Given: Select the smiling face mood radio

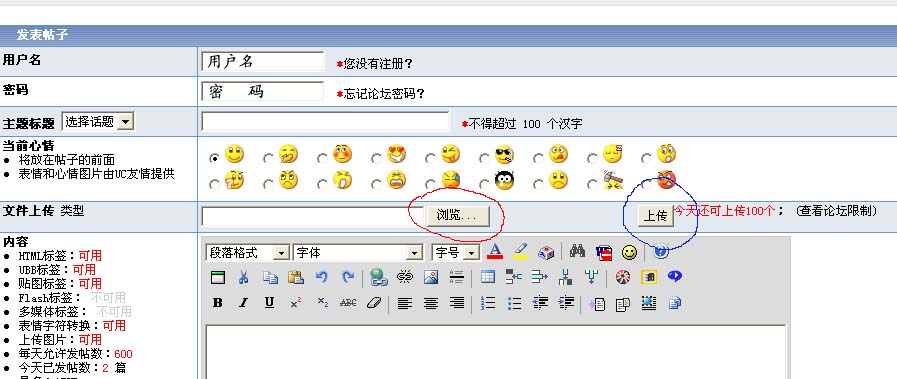Looking at the screenshot, I should click(x=215, y=158).
